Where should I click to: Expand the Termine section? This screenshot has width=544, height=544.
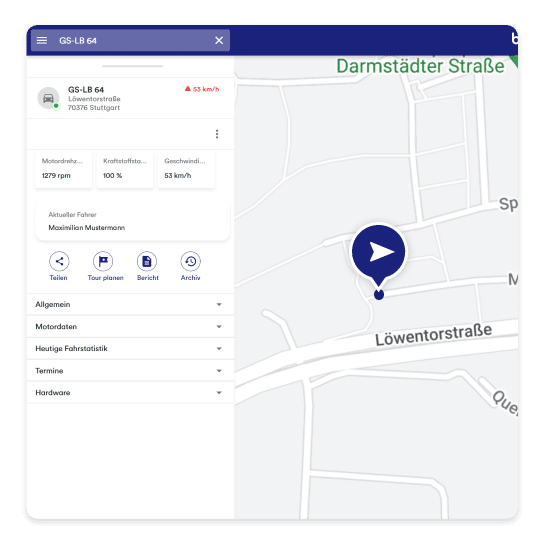(130, 371)
